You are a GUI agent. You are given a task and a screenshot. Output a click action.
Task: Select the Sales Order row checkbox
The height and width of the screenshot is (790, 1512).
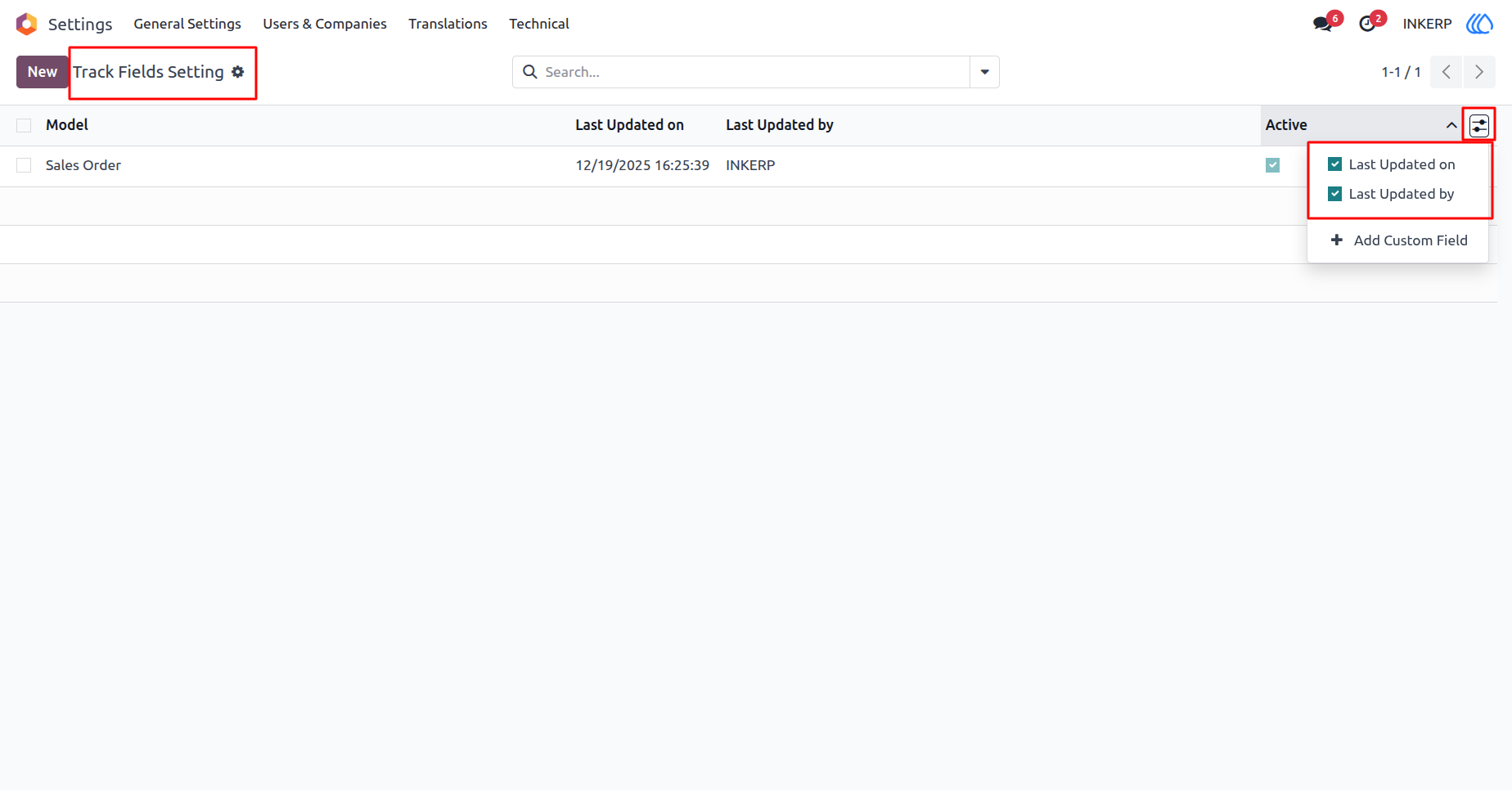coord(24,165)
